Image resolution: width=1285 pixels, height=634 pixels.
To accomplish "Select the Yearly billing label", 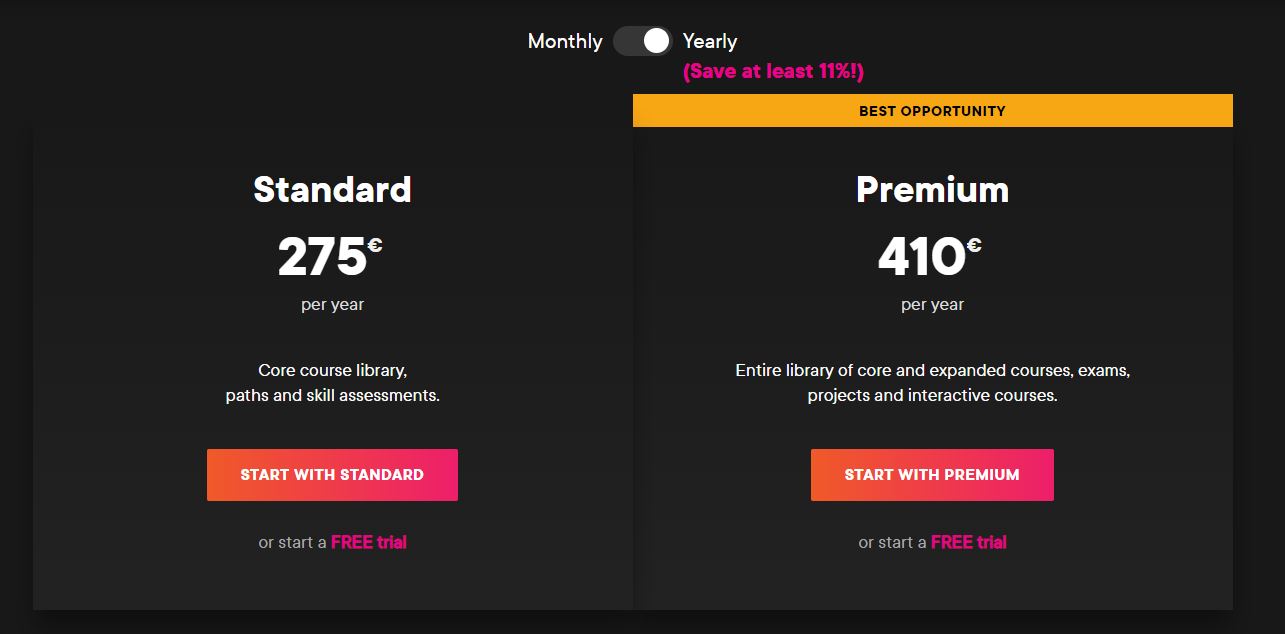I will (710, 41).
